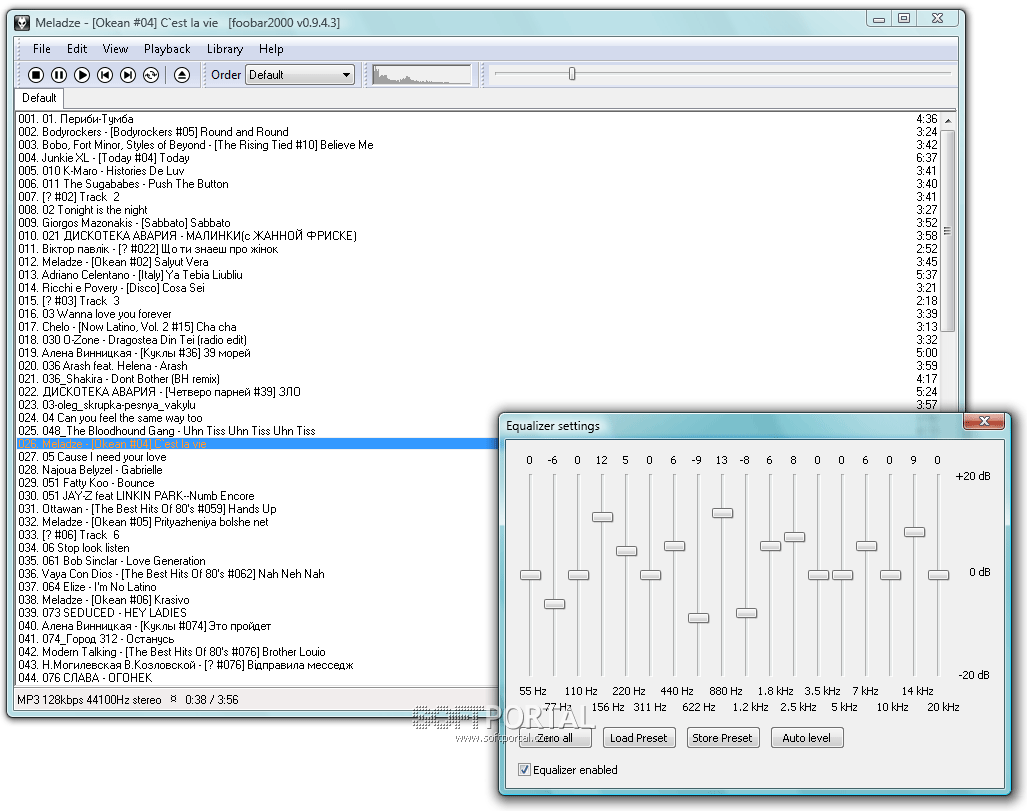Click the 220 Hz slider handle at 5
Viewport: 1027px width, 811px height.
(626, 551)
